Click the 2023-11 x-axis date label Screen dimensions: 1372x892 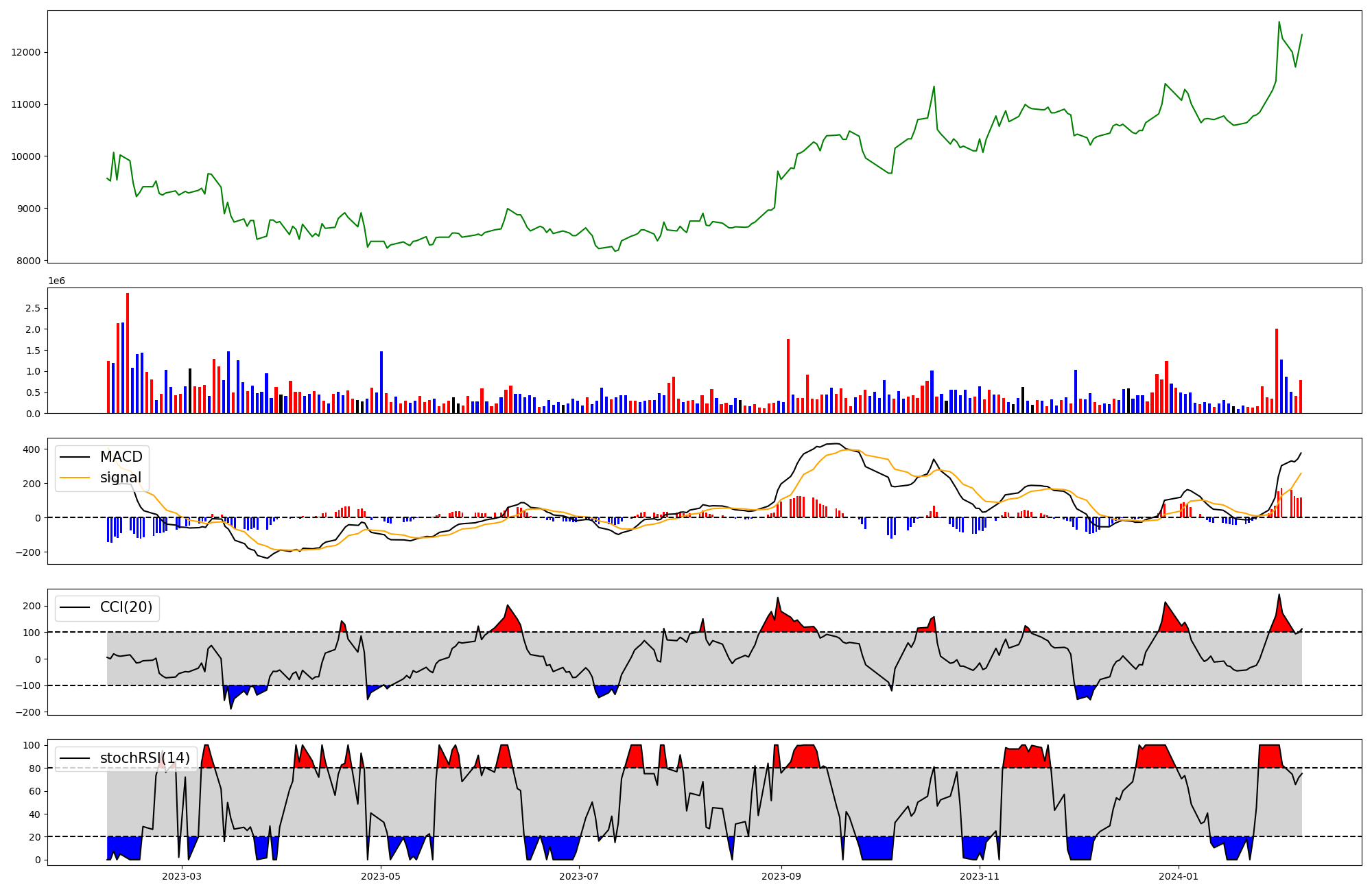click(x=980, y=876)
